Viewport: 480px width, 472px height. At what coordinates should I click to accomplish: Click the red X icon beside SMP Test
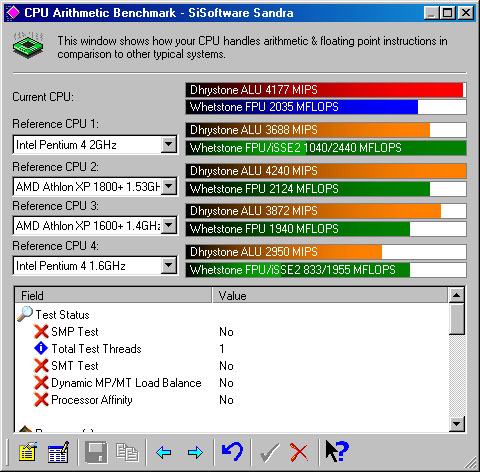(41, 332)
